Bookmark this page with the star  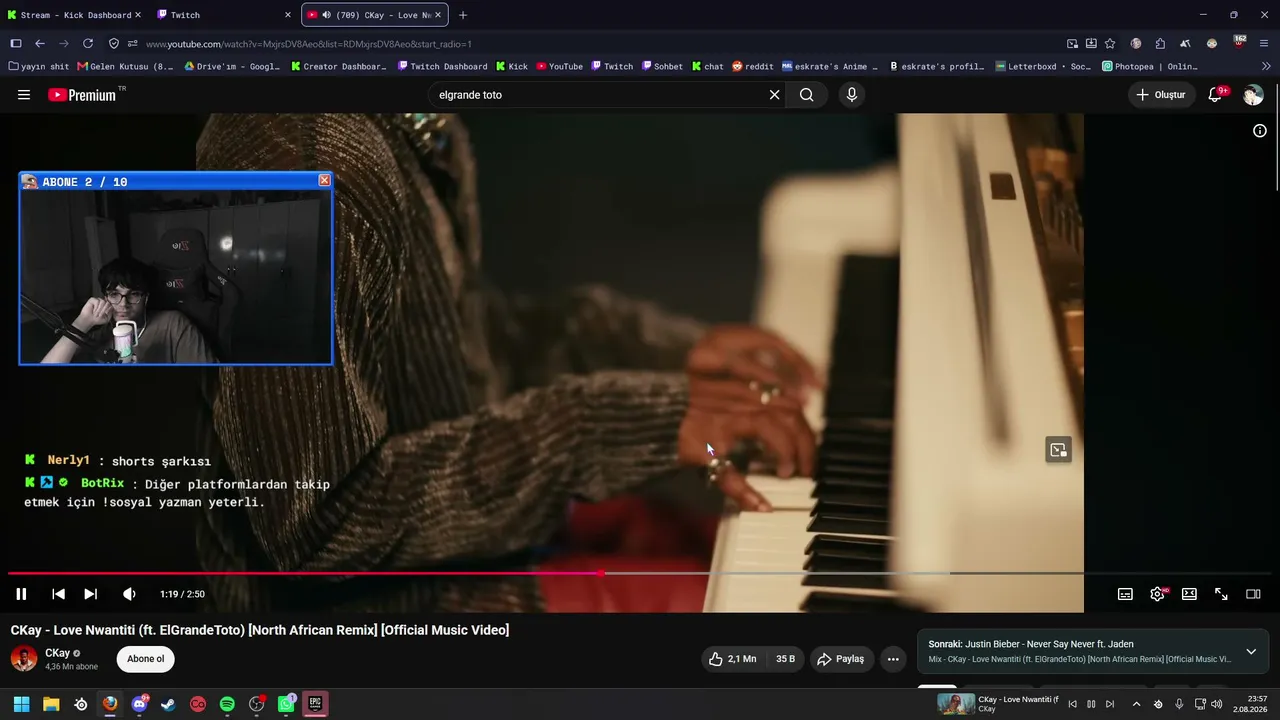[1110, 44]
